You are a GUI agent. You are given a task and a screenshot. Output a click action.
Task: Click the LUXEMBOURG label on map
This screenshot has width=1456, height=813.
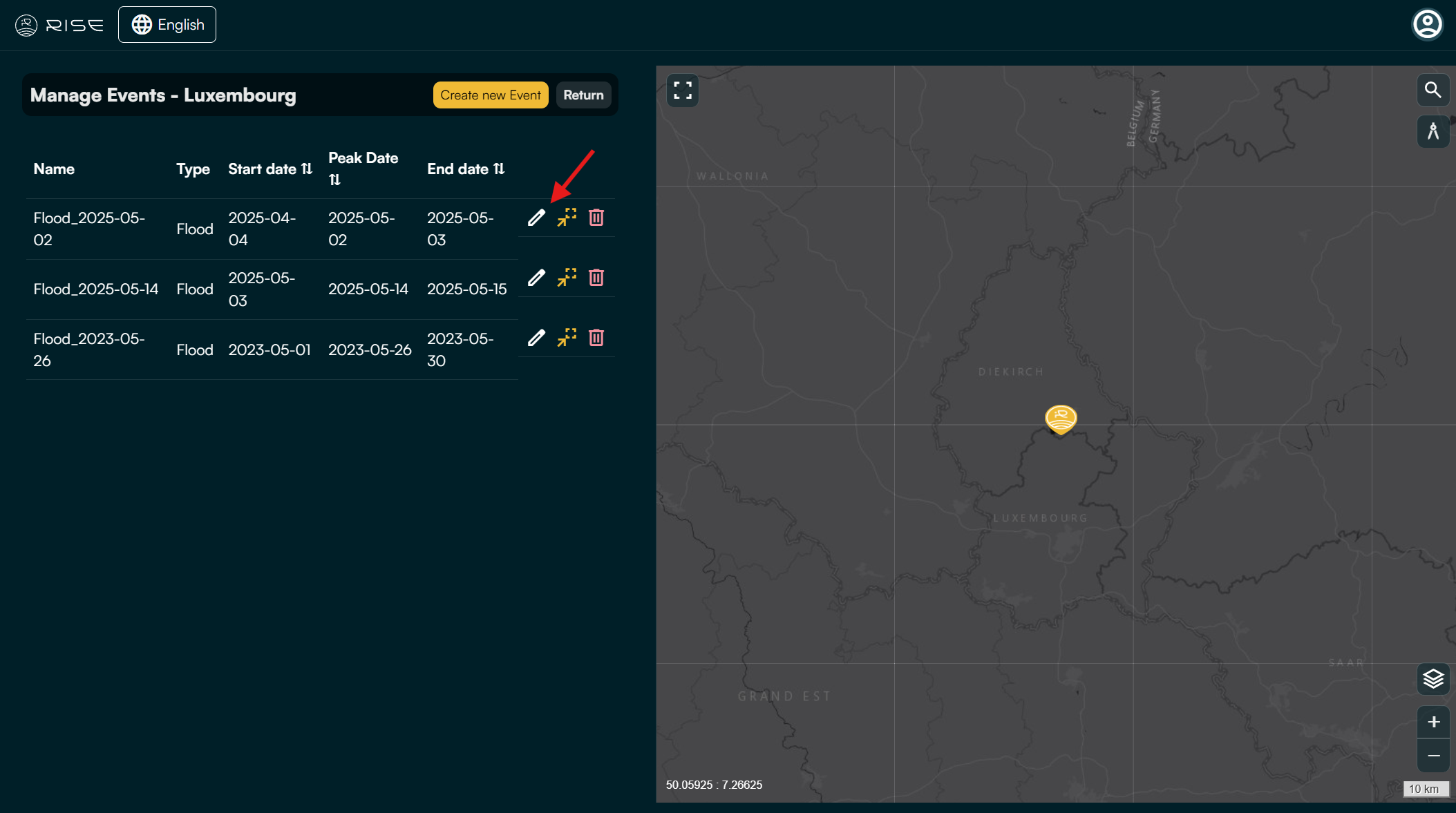[1040, 518]
